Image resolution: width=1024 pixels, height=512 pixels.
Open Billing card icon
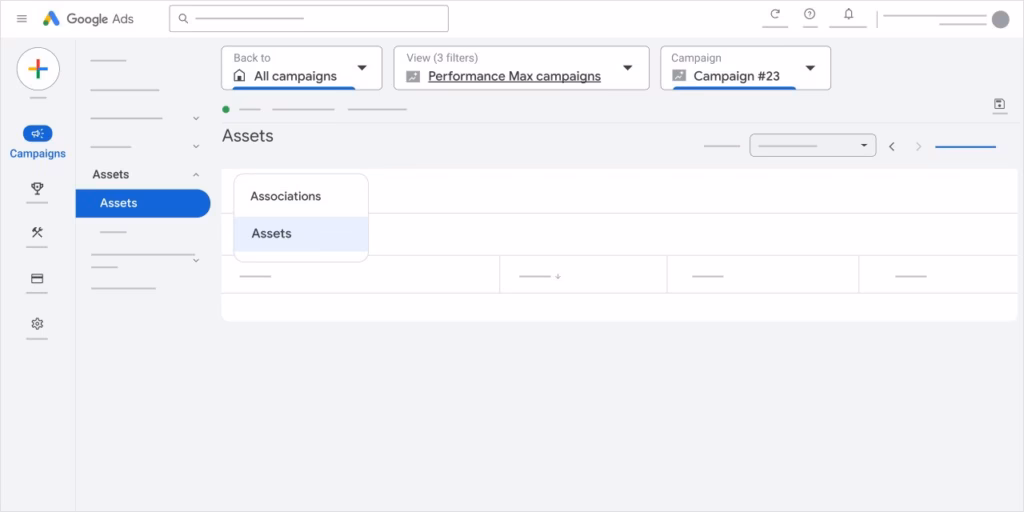click(37, 279)
